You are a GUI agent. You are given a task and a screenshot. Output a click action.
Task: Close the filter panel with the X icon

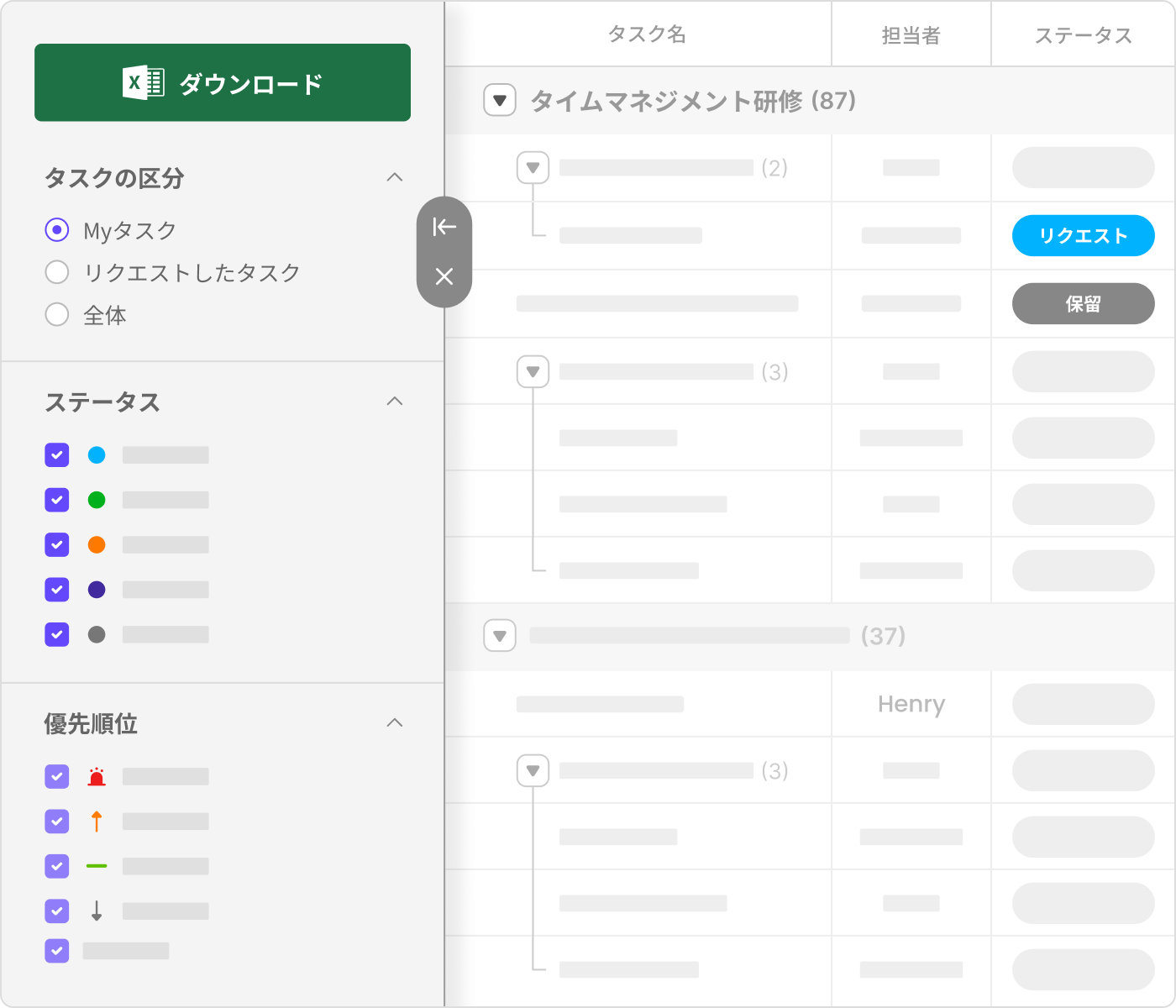444,276
